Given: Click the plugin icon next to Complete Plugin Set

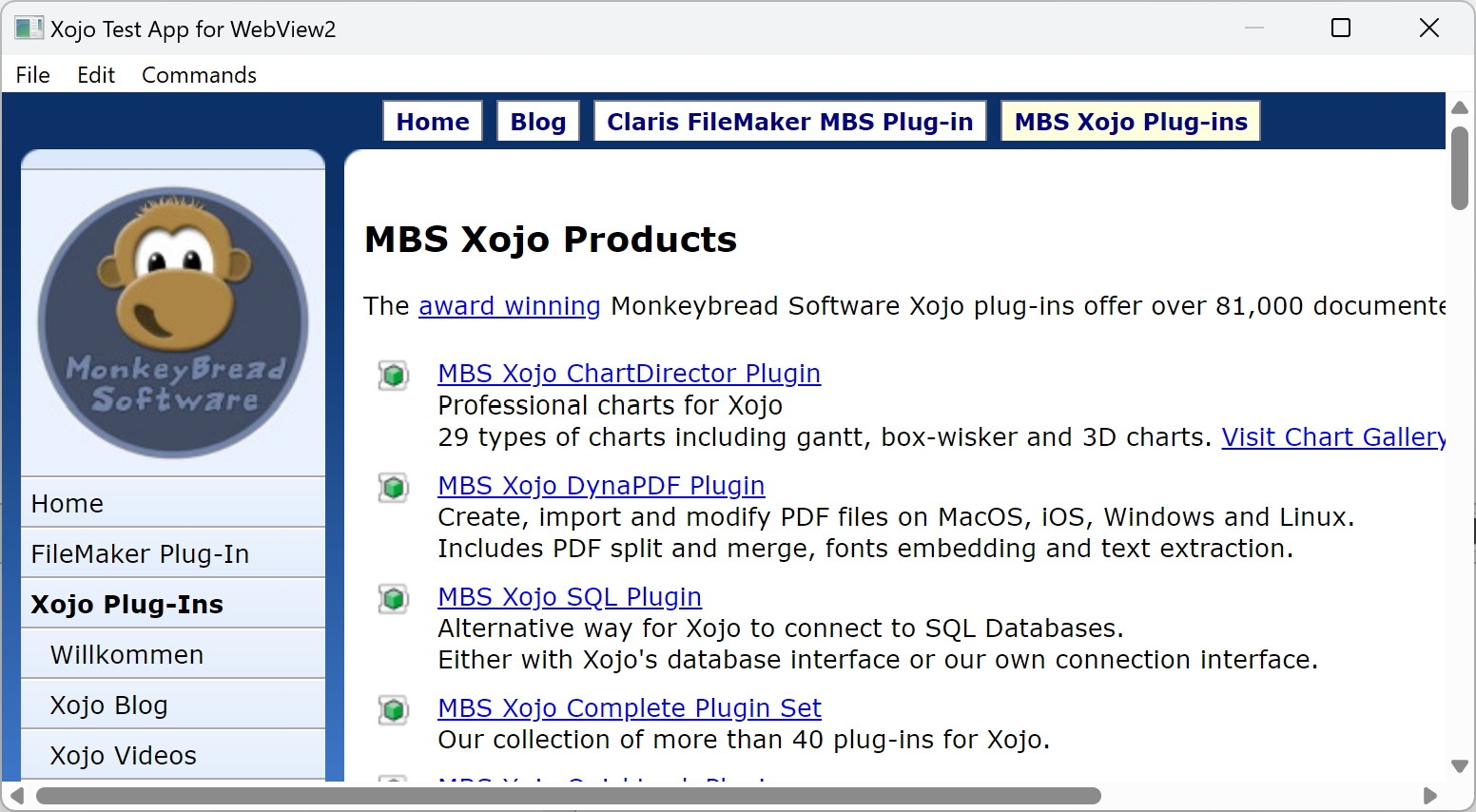Looking at the screenshot, I should 394,709.
